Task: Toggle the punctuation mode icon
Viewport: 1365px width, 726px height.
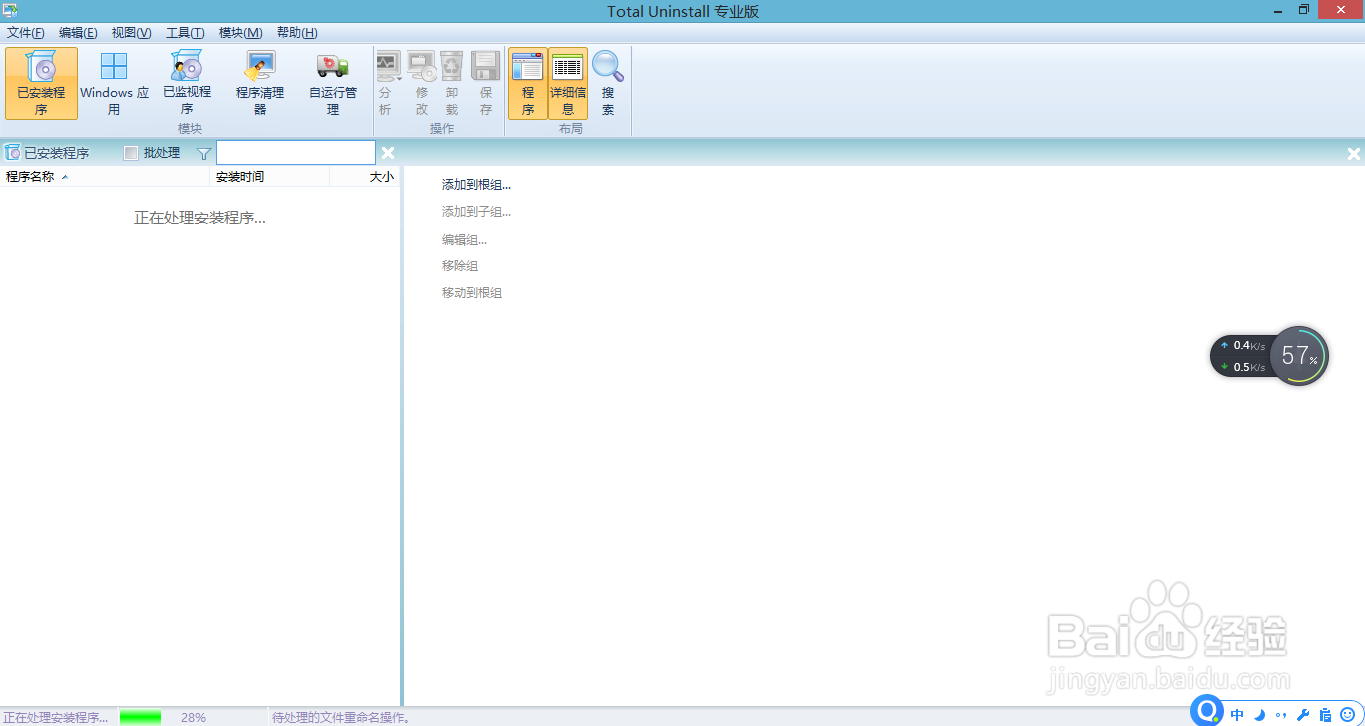Action: click(x=1281, y=715)
